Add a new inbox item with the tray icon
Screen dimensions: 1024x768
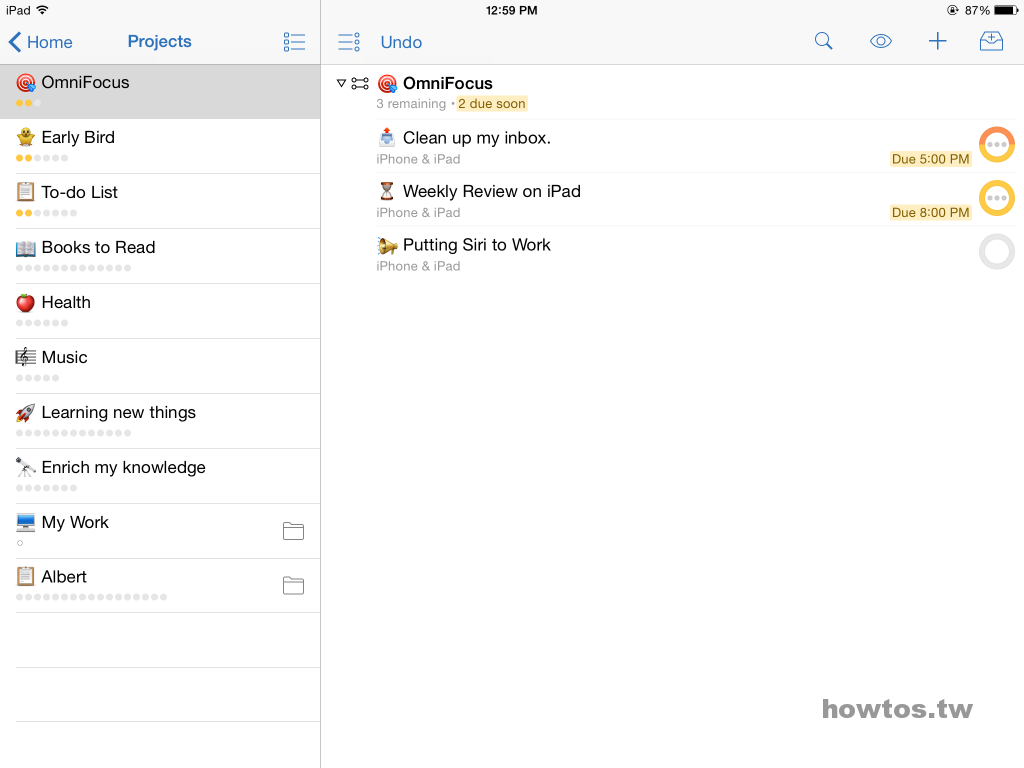pos(991,41)
